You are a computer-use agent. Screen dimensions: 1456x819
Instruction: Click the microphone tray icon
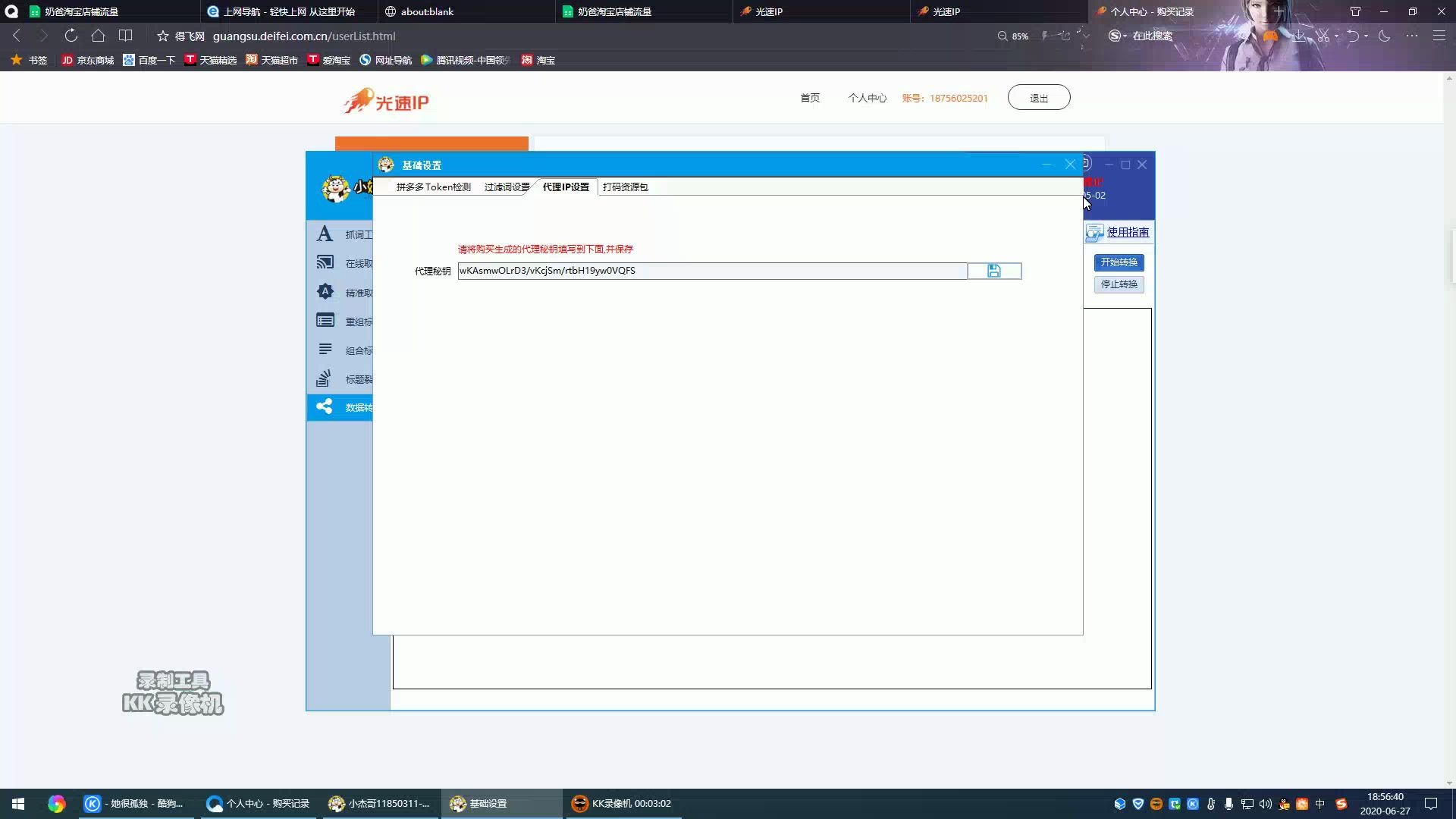[1228, 804]
